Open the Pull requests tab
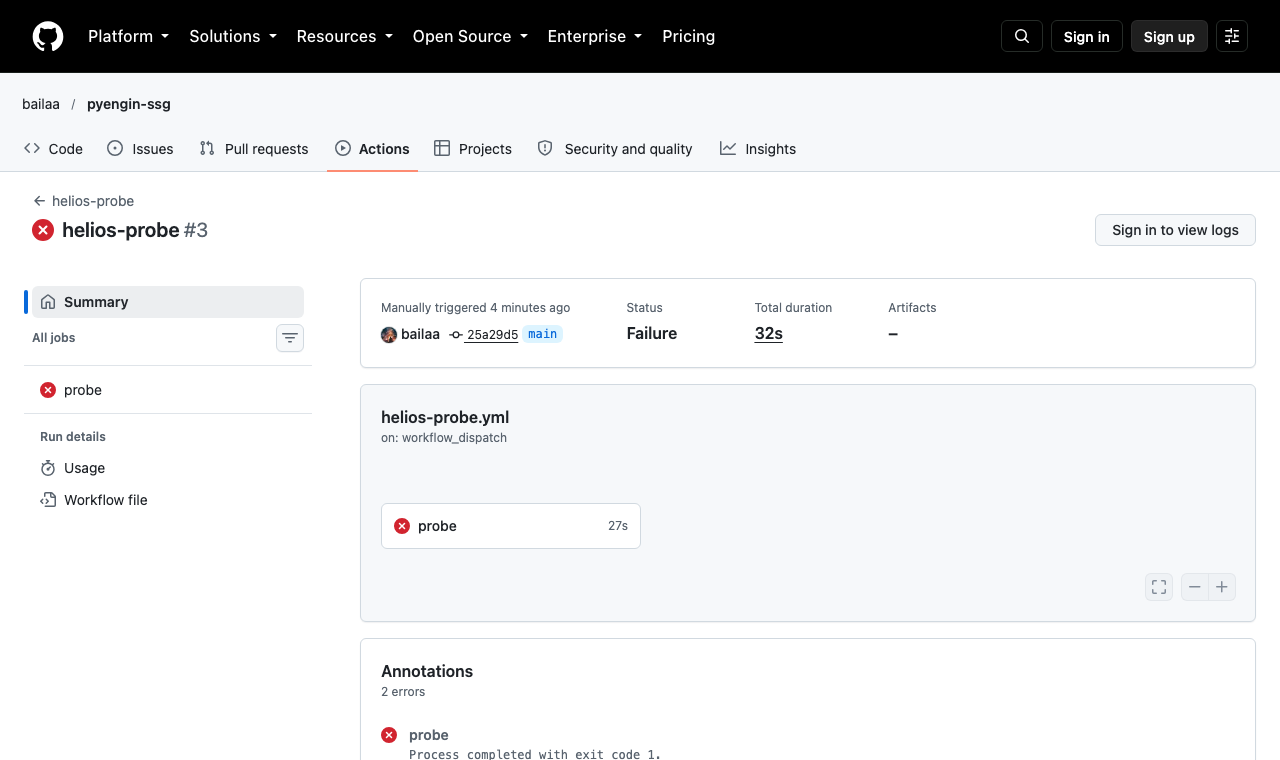Viewport: 1280px width, 760px height. coord(254,149)
